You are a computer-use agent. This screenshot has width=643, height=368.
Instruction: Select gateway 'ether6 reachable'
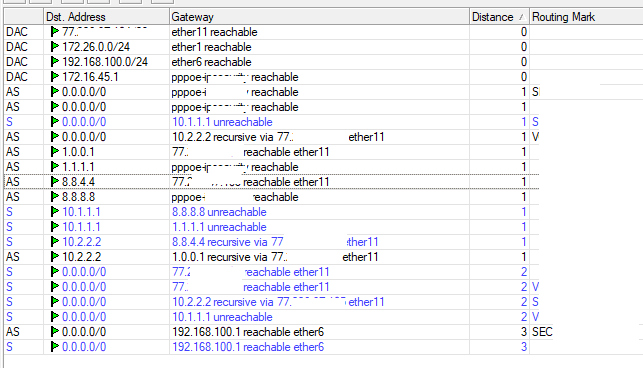211,62
